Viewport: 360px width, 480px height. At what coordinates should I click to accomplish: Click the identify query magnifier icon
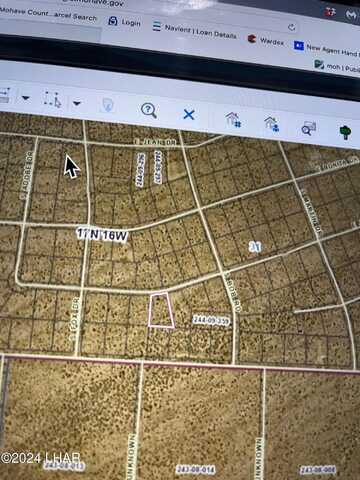coord(149,110)
